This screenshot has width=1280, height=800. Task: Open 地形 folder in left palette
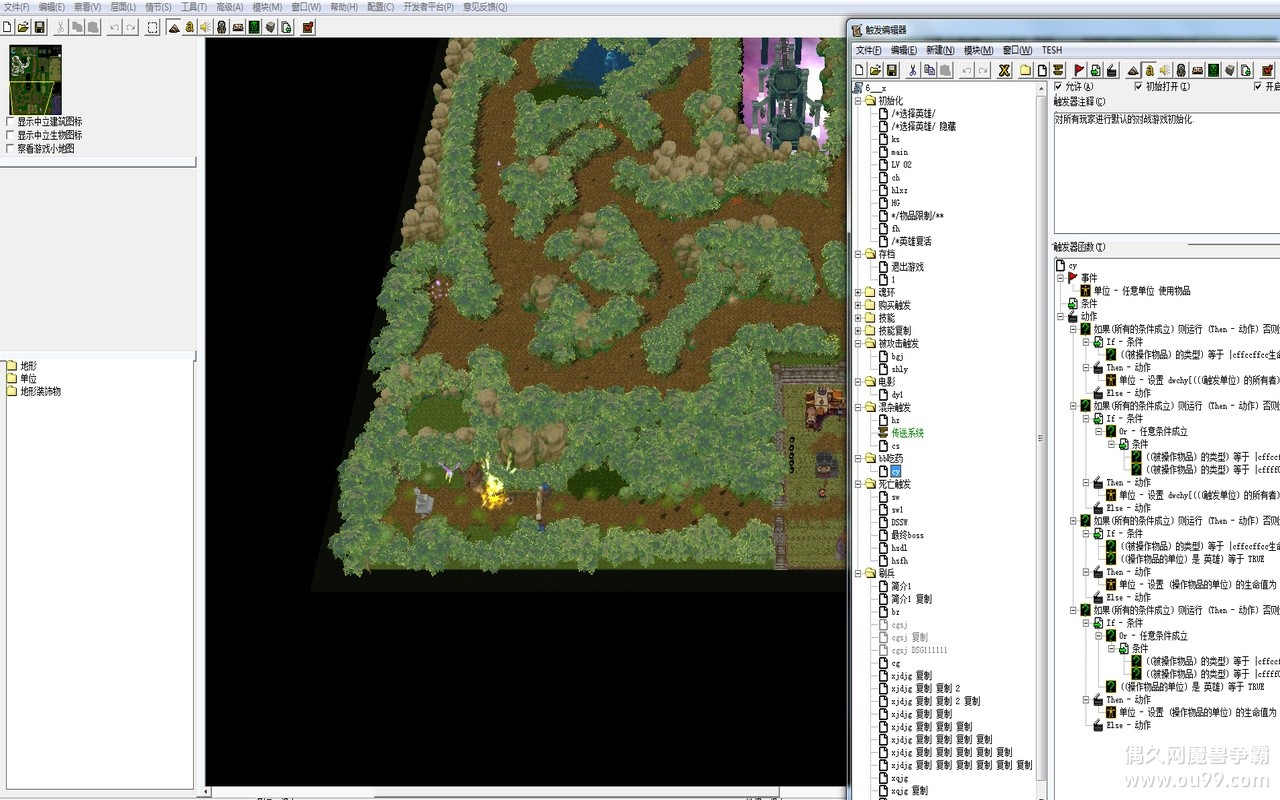[28, 366]
